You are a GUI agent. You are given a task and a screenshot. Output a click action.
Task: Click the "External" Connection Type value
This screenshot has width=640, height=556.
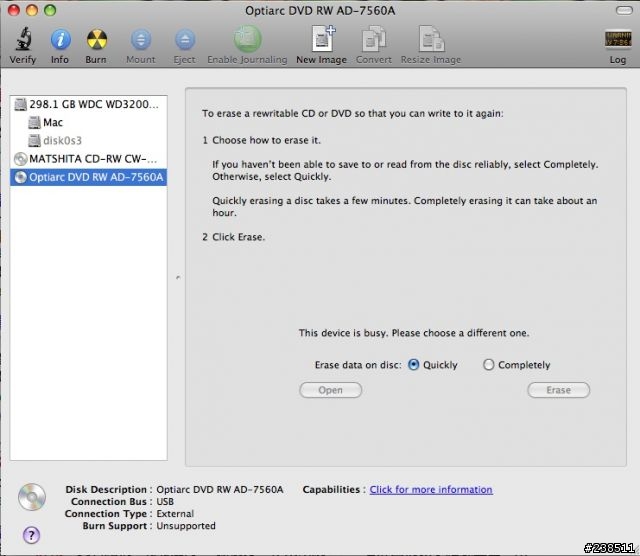click(x=175, y=514)
